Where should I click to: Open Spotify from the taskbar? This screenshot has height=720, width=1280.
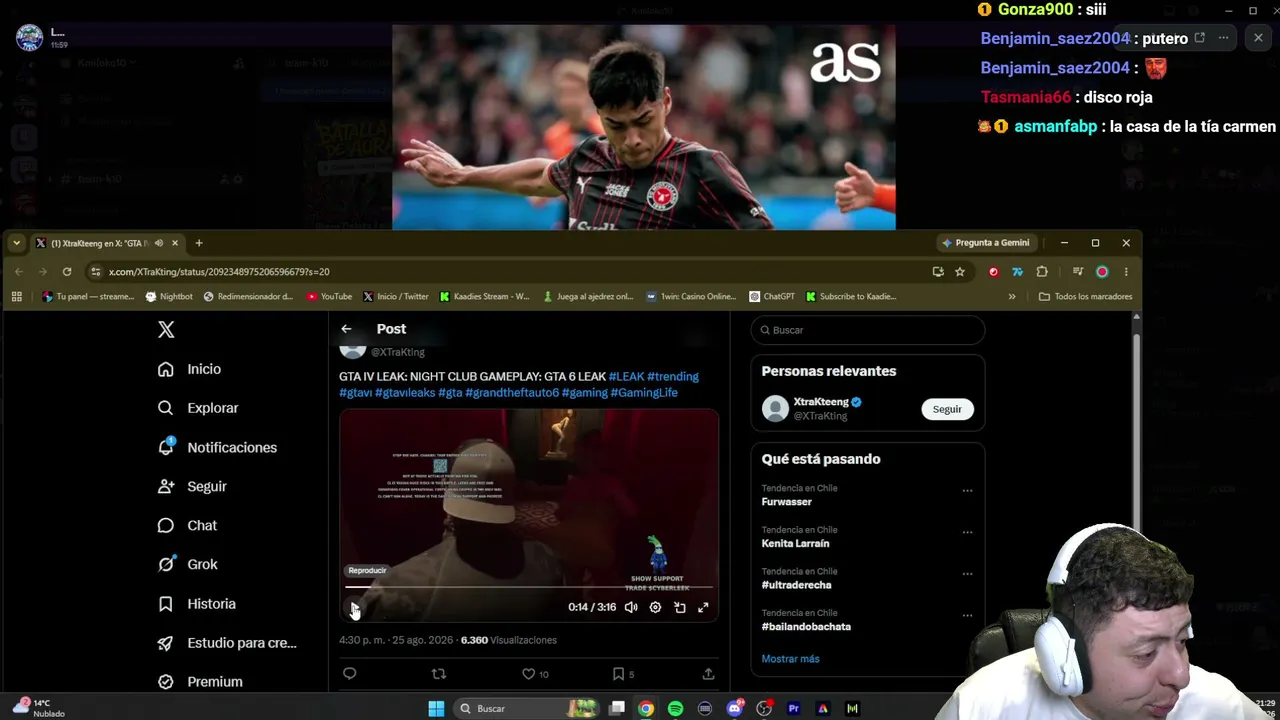coord(675,709)
